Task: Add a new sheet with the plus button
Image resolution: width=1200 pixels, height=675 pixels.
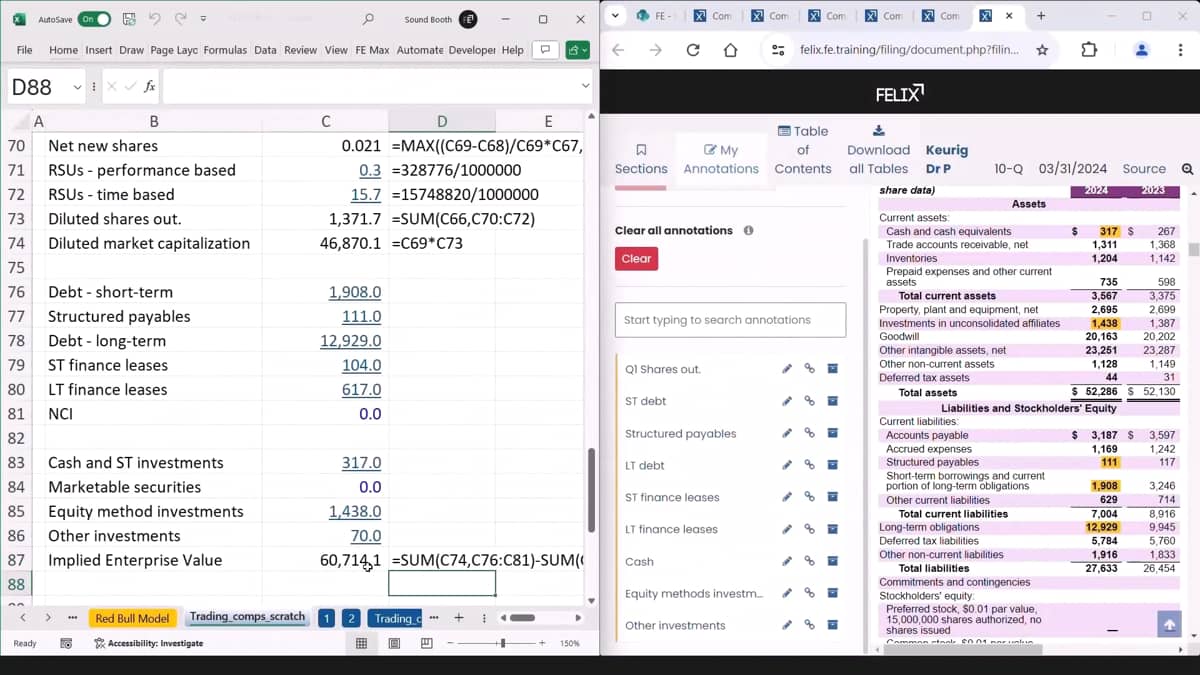Action: [x=459, y=618]
